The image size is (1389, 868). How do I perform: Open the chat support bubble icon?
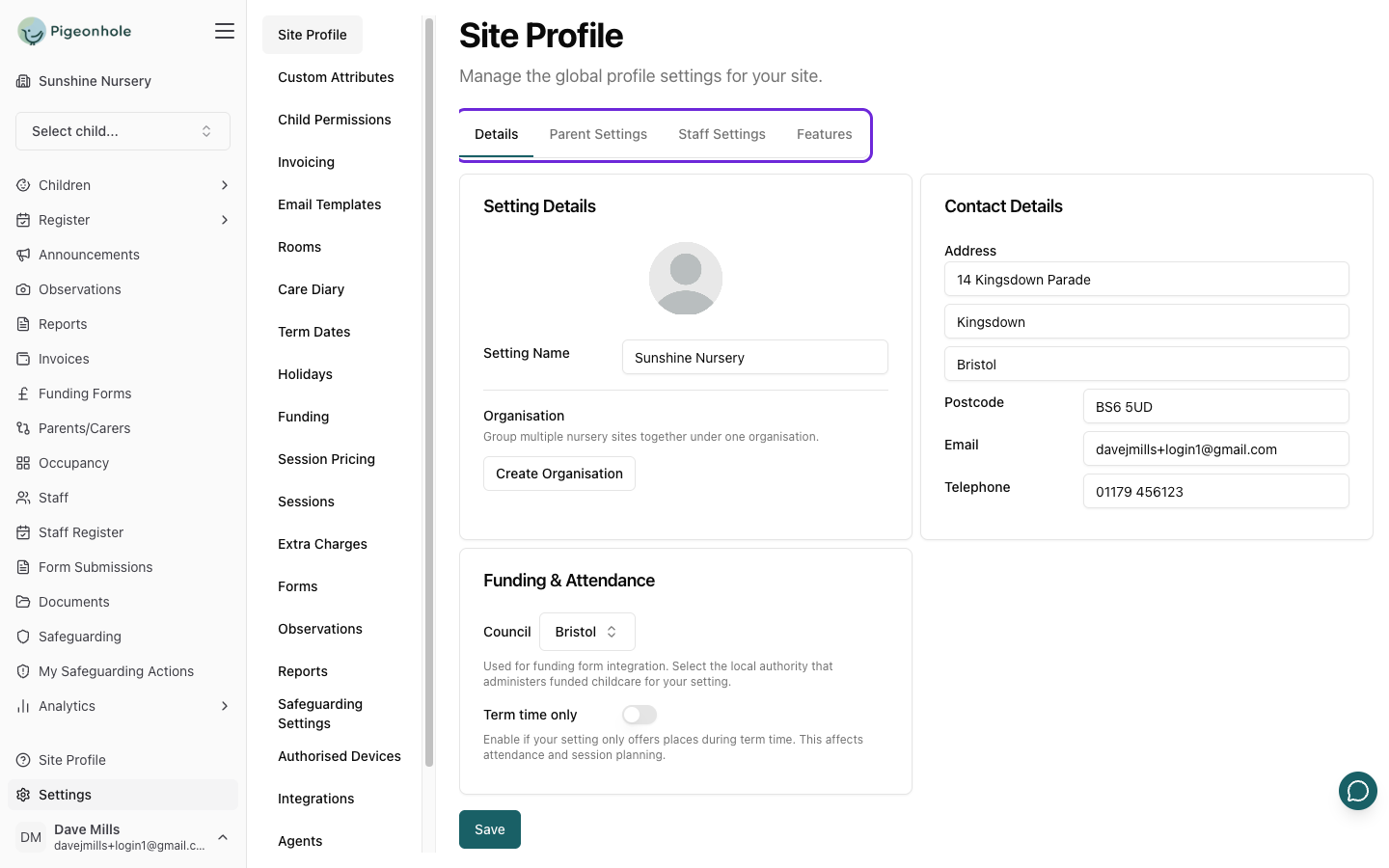1358,791
